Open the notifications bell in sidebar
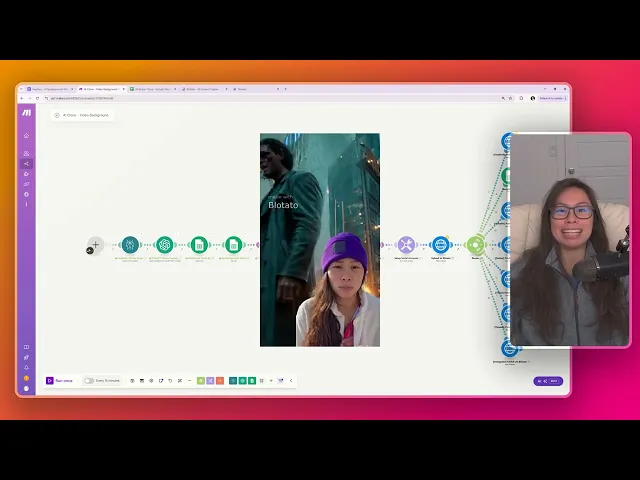 (27, 368)
